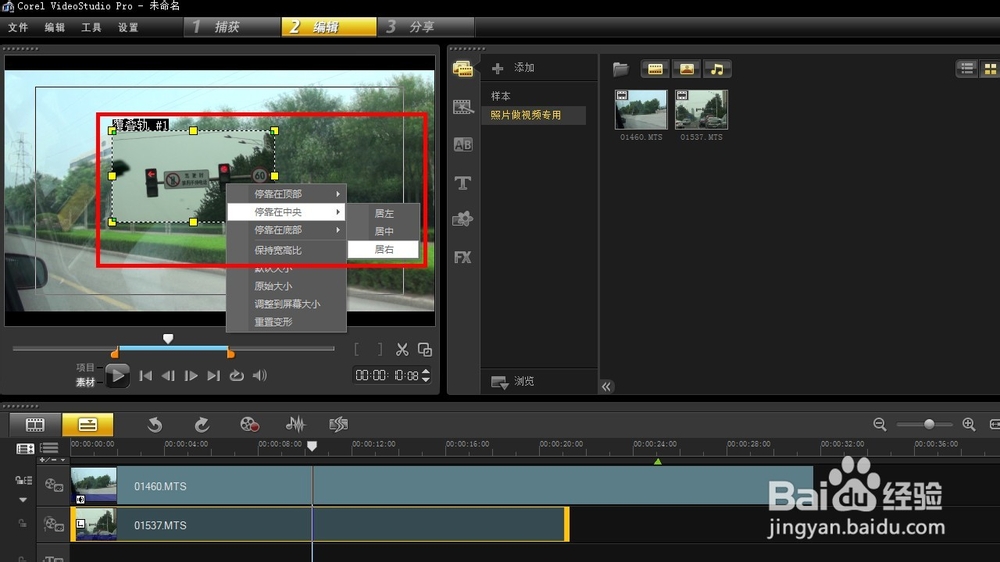Toggle the overlay track button

54,525
